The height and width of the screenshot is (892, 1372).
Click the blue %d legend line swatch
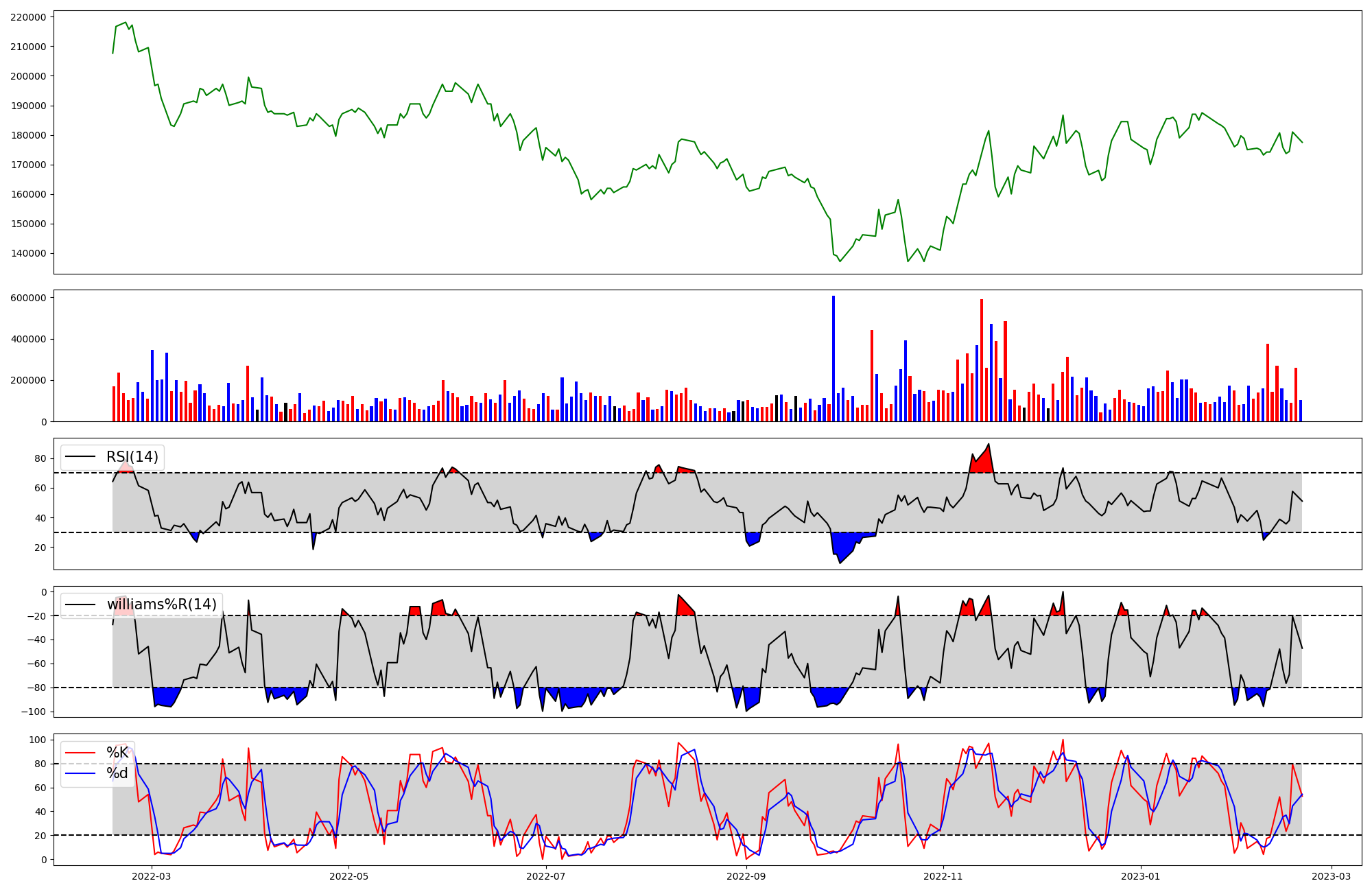81,773
